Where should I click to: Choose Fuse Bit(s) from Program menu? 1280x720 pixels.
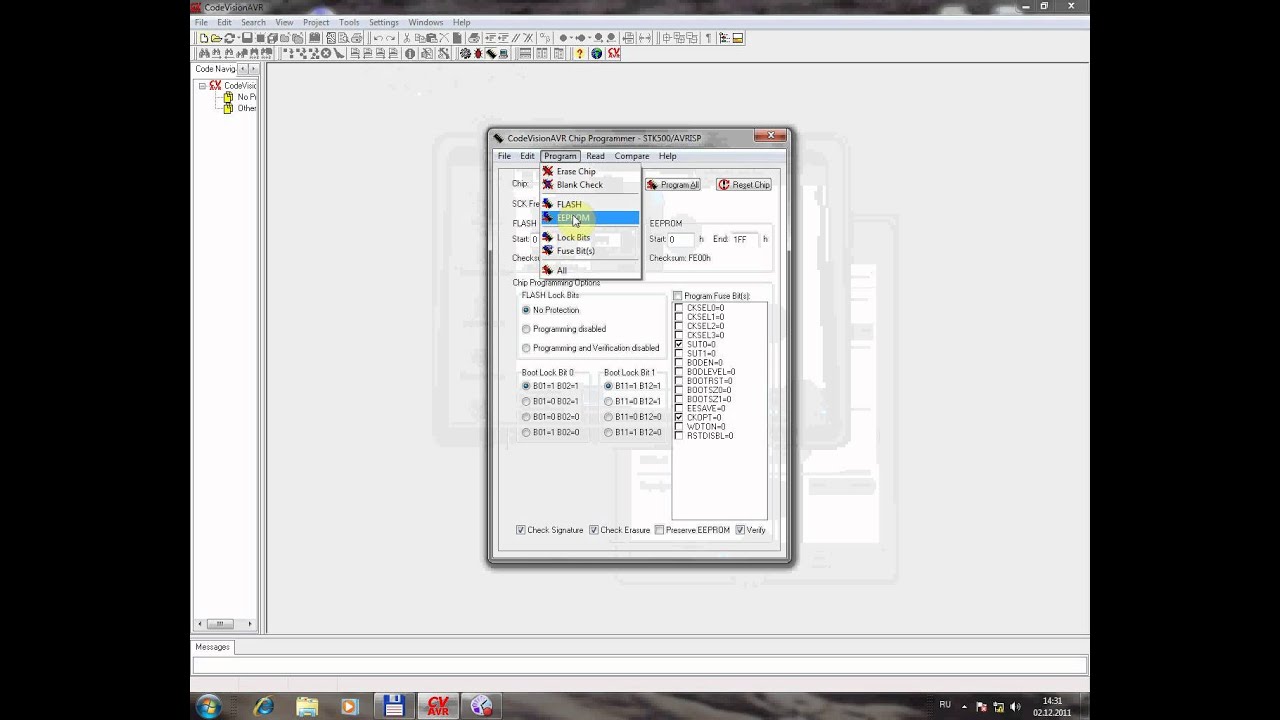click(590, 251)
